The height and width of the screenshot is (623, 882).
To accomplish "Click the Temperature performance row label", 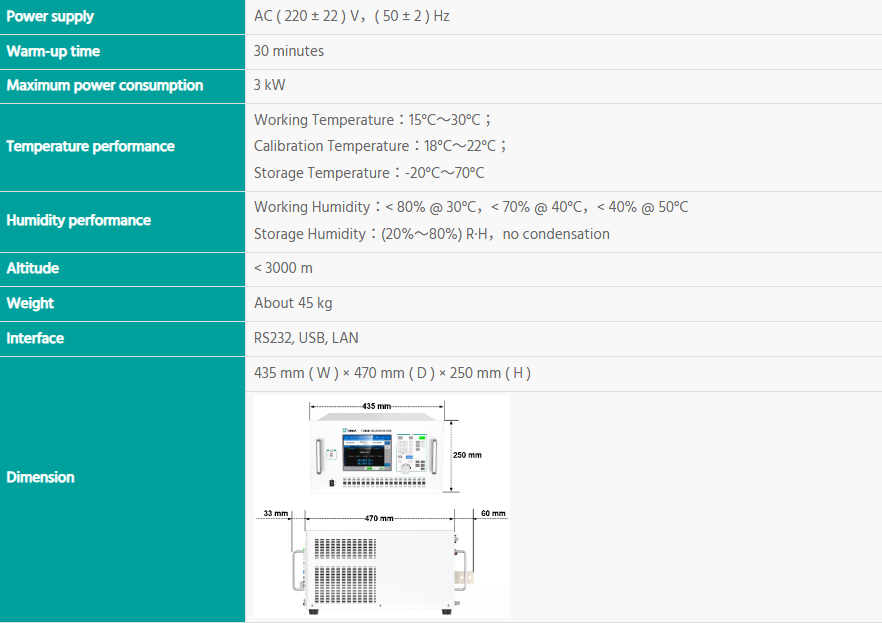I will (x=90, y=146).
